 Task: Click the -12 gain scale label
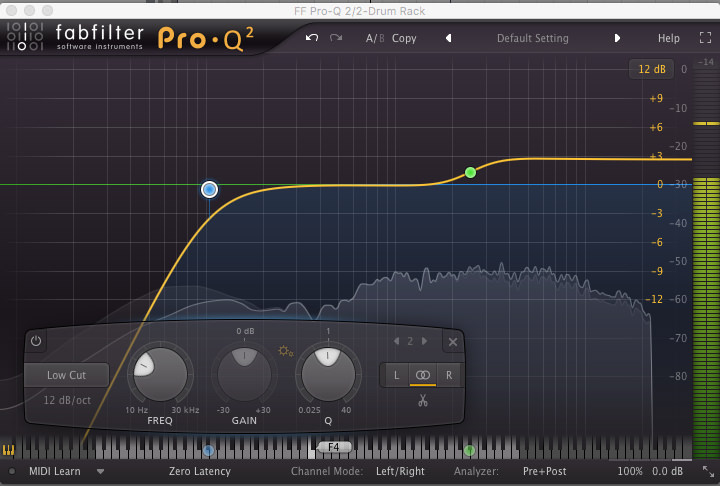coord(655,299)
